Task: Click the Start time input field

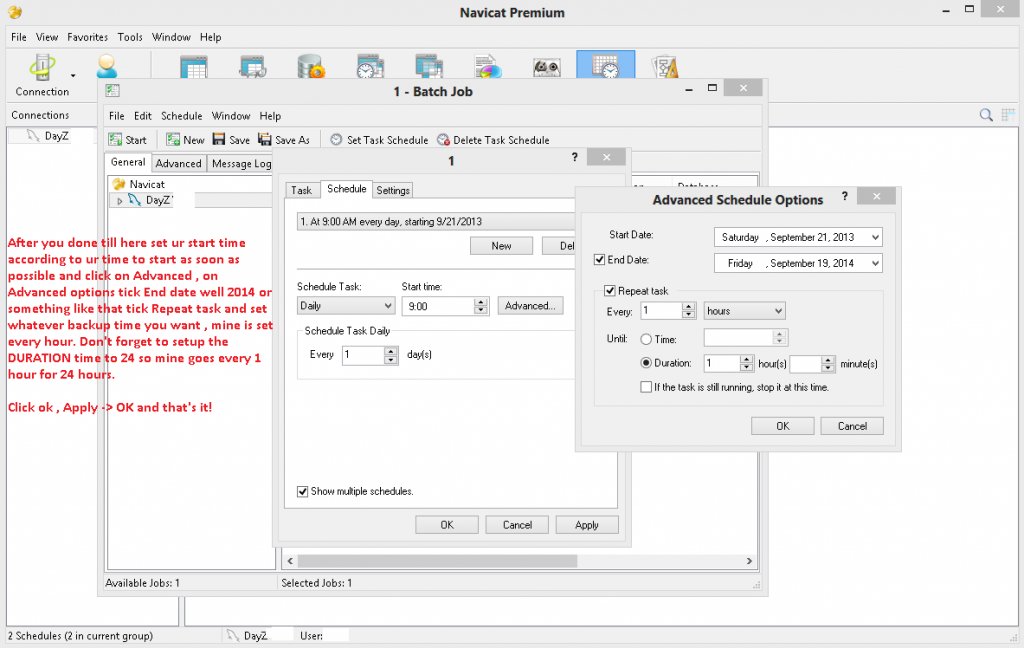Action: (436, 306)
